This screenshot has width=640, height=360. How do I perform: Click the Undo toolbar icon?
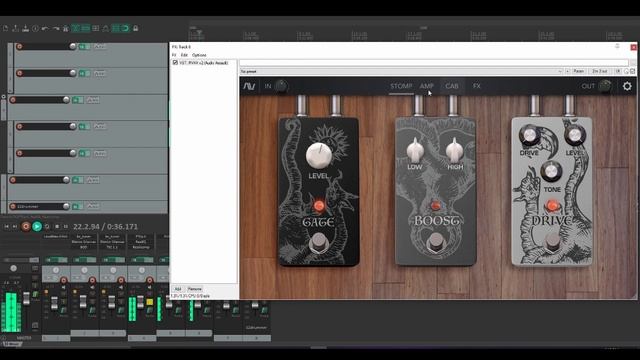pyautogui.click(x=45, y=28)
